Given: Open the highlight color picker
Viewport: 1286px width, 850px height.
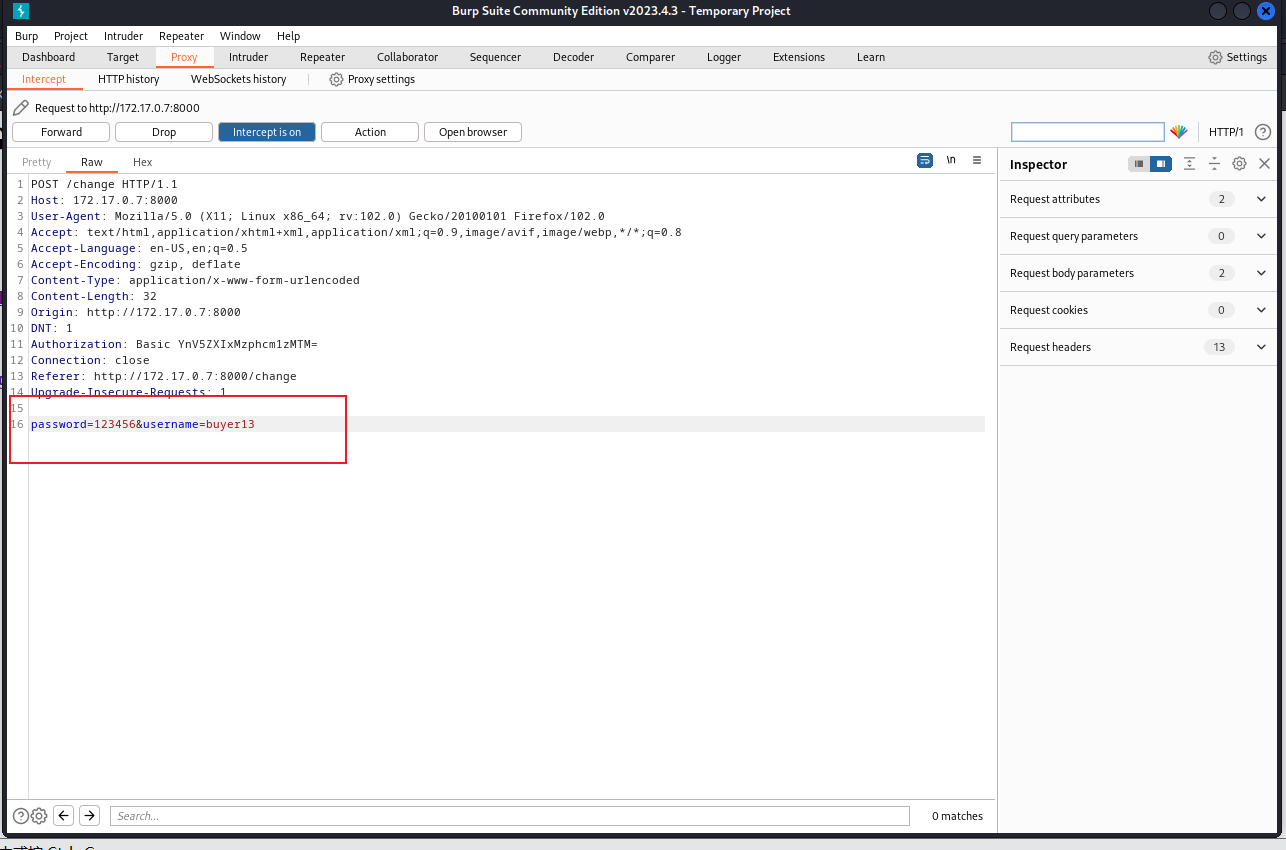Looking at the screenshot, I should pyautogui.click(x=1179, y=132).
